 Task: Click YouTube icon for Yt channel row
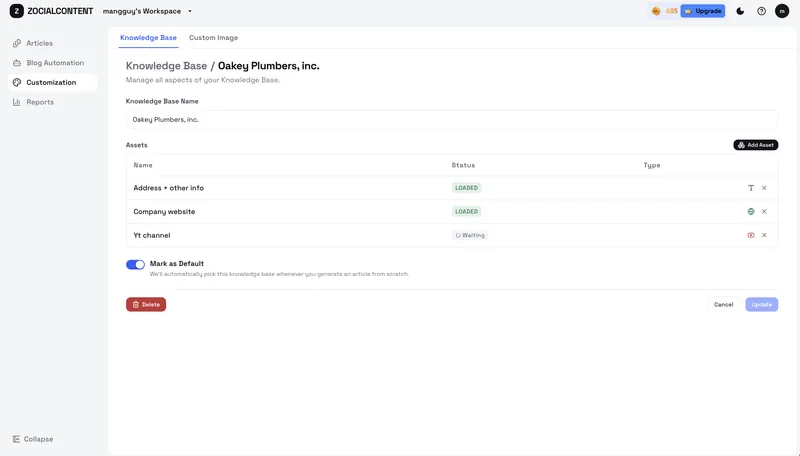click(751, 235)
